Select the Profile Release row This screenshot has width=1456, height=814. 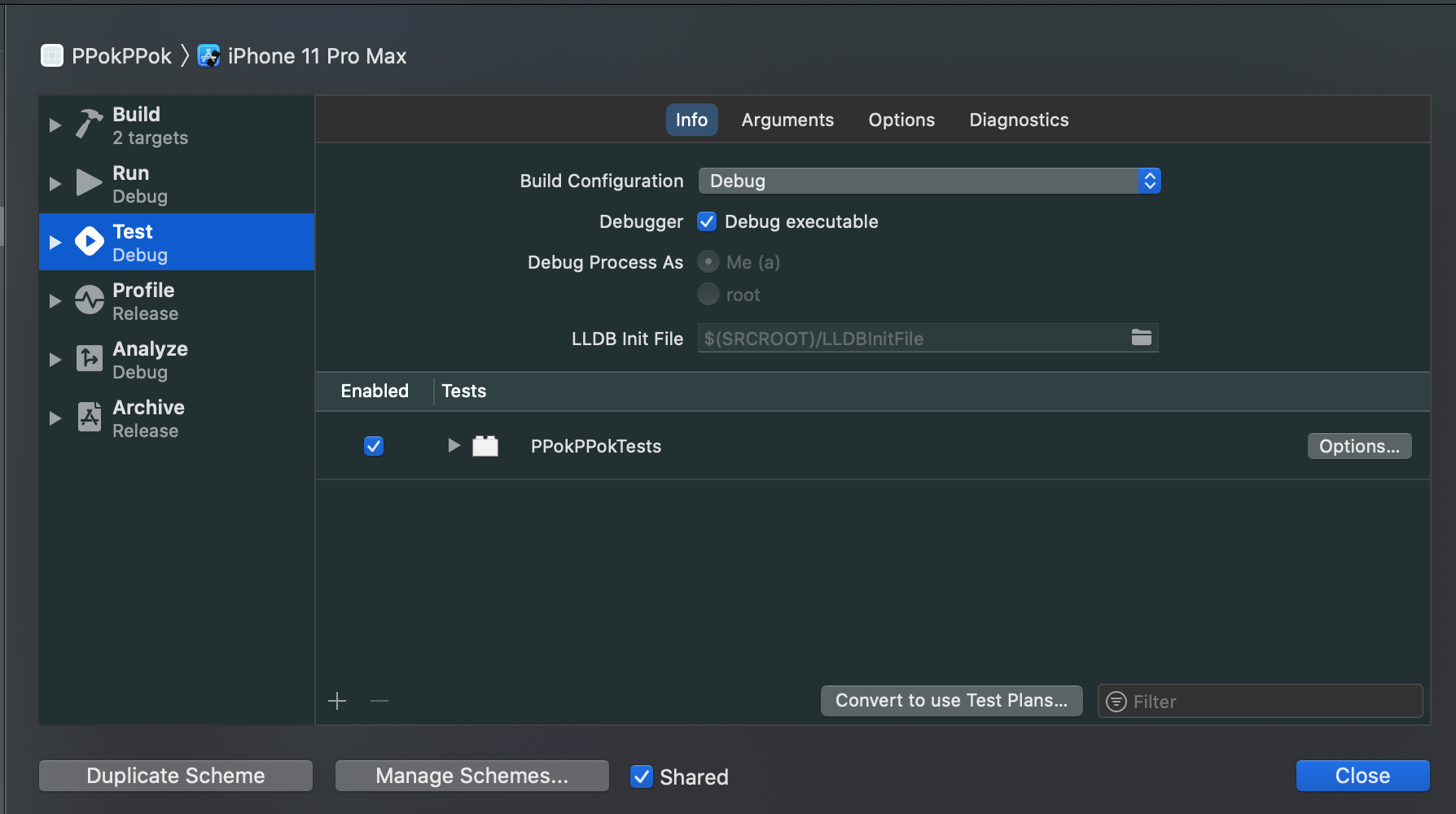coord(177,301)
